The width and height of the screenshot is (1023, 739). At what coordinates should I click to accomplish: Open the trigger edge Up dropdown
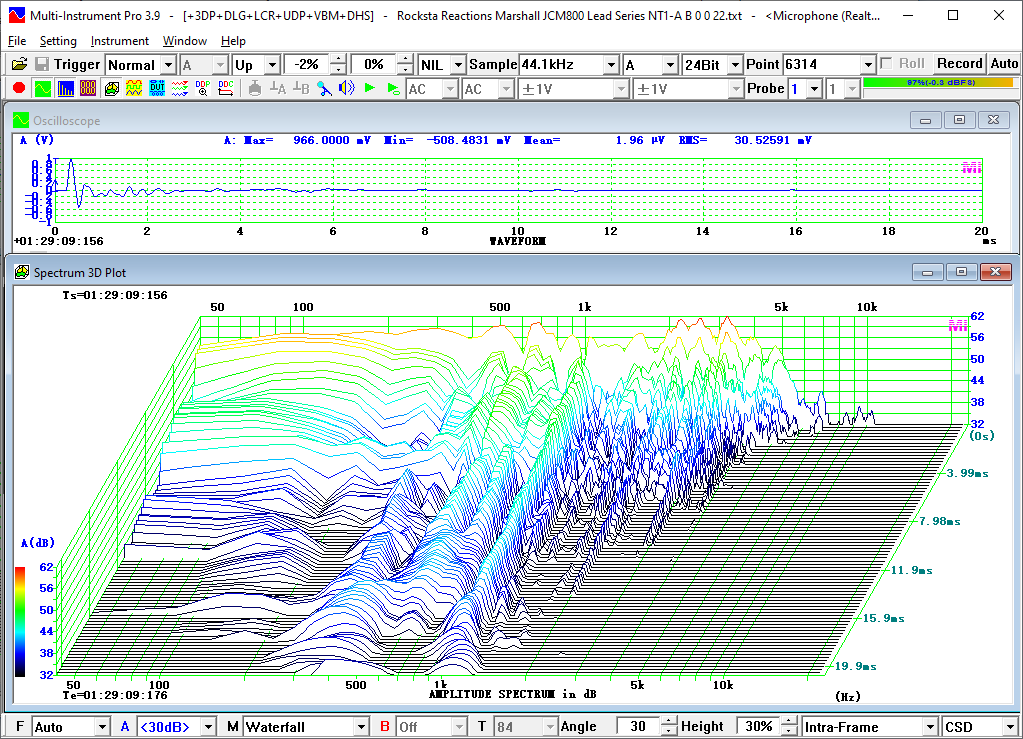point(273,65)
